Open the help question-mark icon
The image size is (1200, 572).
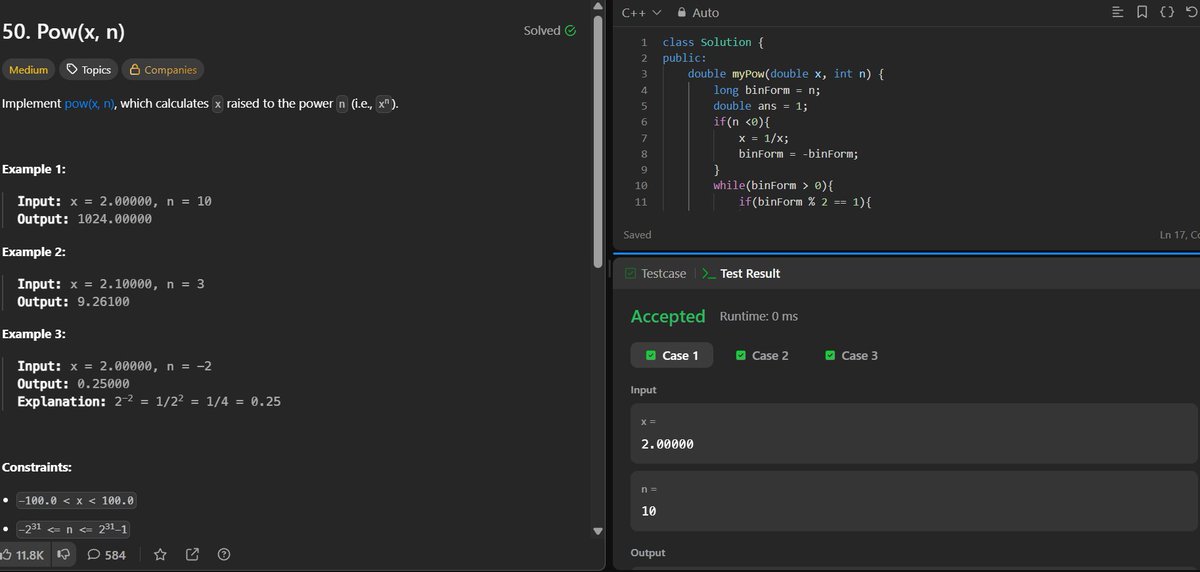coord(224,554)
